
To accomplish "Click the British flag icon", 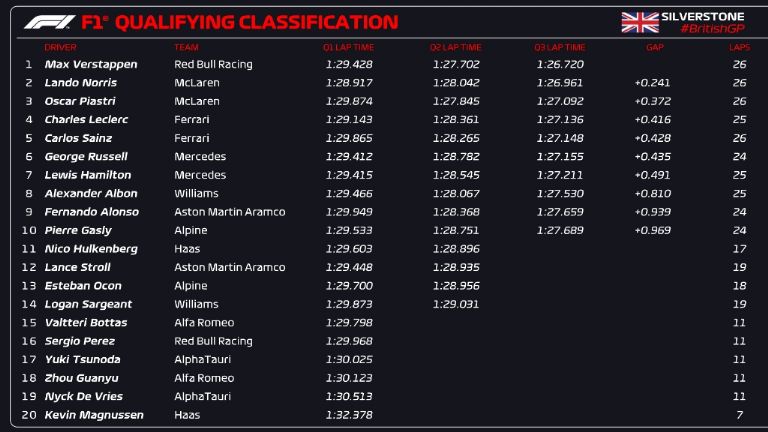I will pos(638,22).
